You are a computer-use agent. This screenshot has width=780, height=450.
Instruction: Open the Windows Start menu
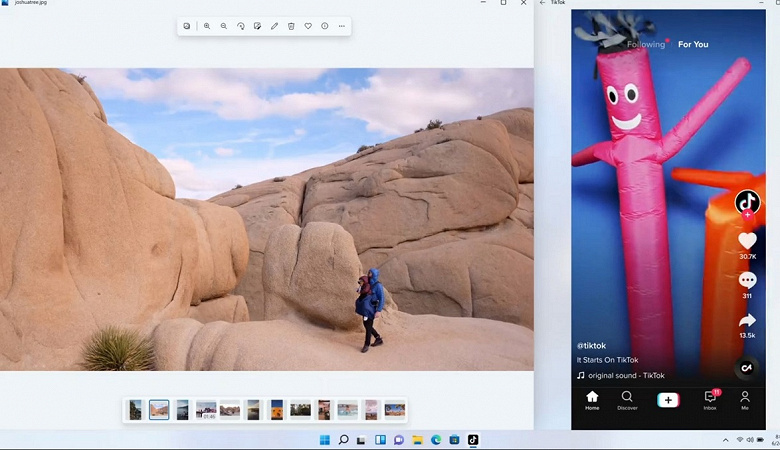[324, 440]
